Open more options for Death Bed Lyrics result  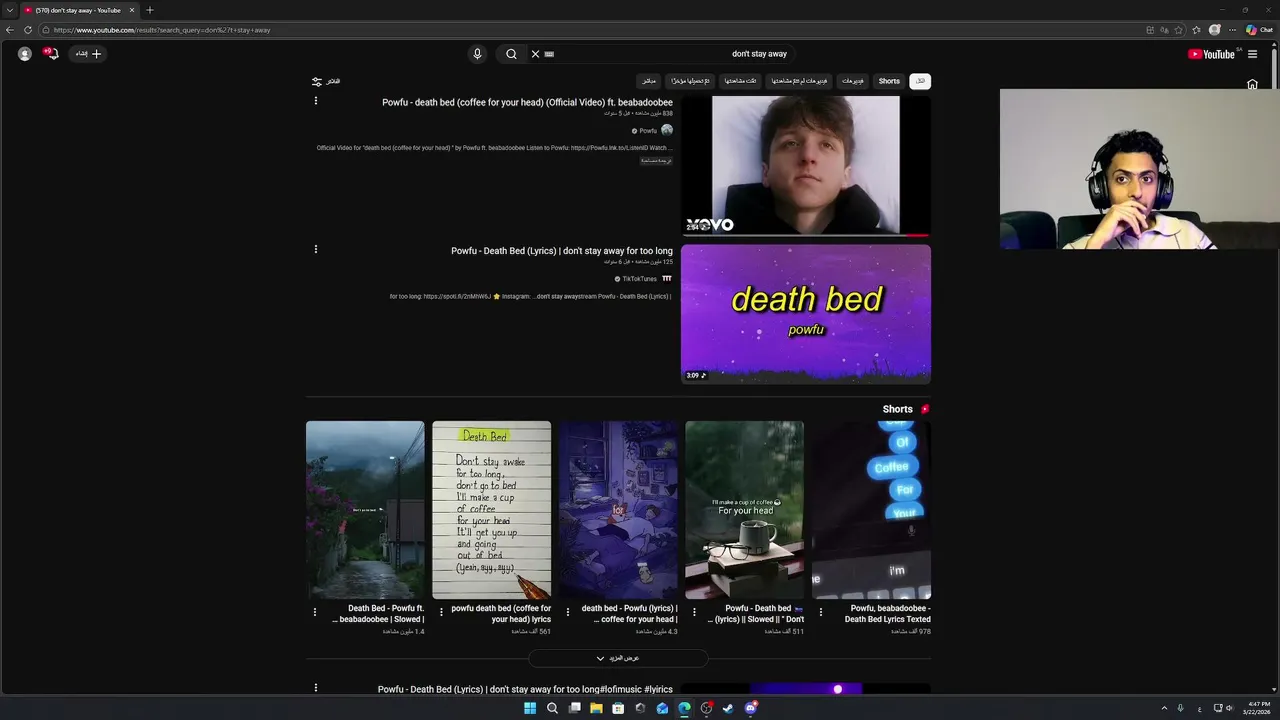coord(316,249)
